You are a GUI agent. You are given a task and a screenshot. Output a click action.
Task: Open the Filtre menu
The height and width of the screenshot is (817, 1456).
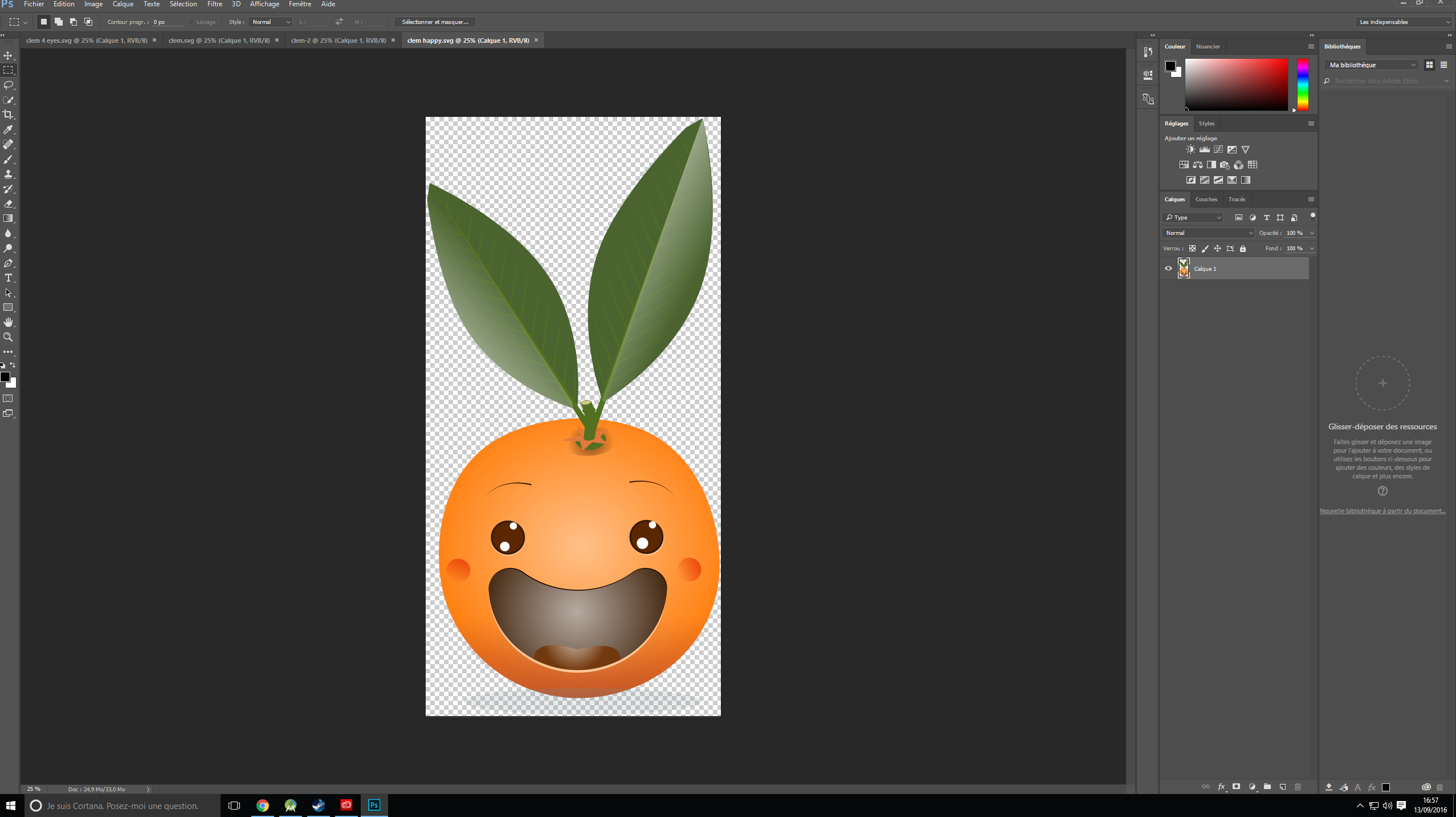coord(214,4)
